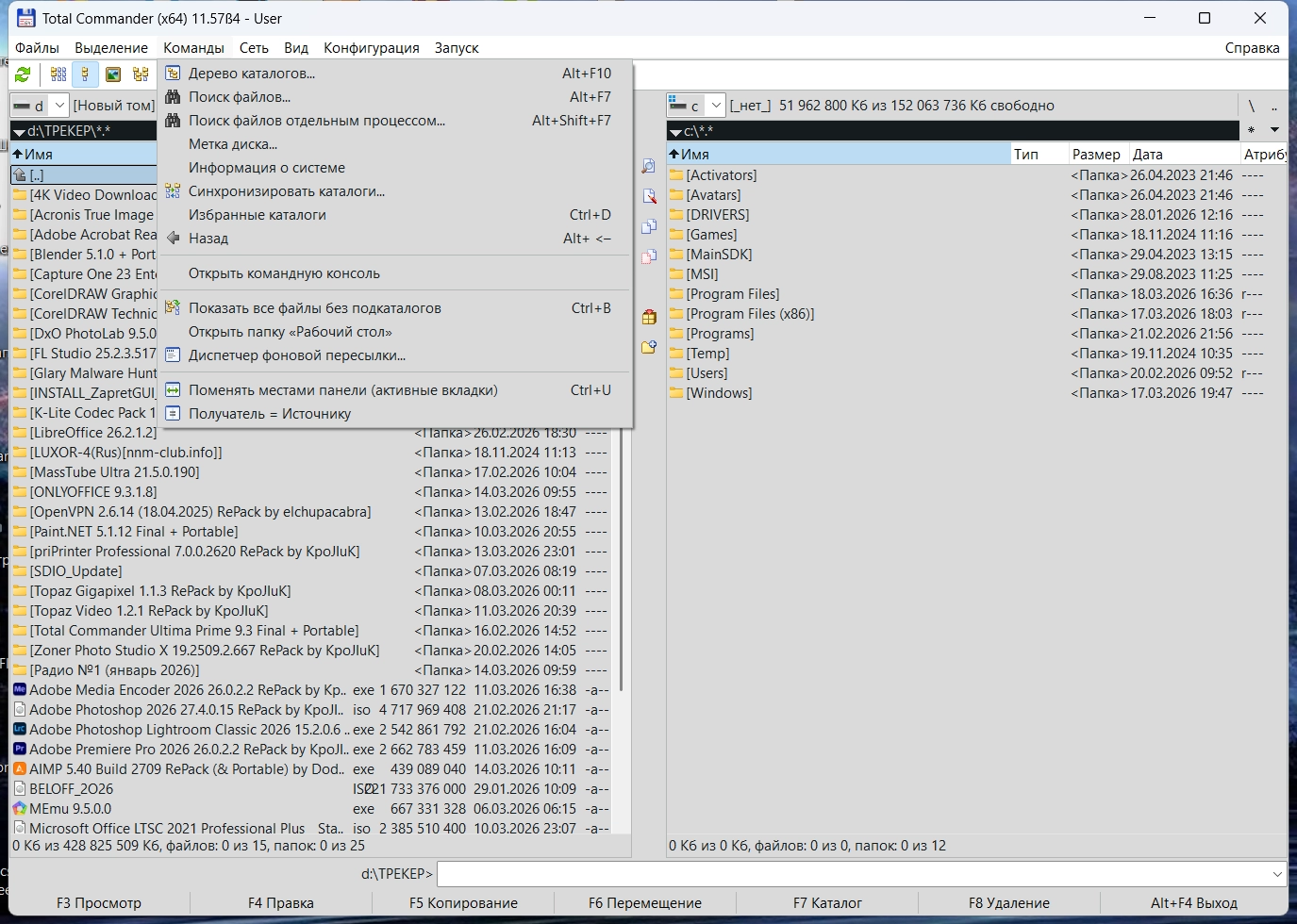Open the Файлы menu
Viewport: 1297px width, 924px height.
(38, 47)
